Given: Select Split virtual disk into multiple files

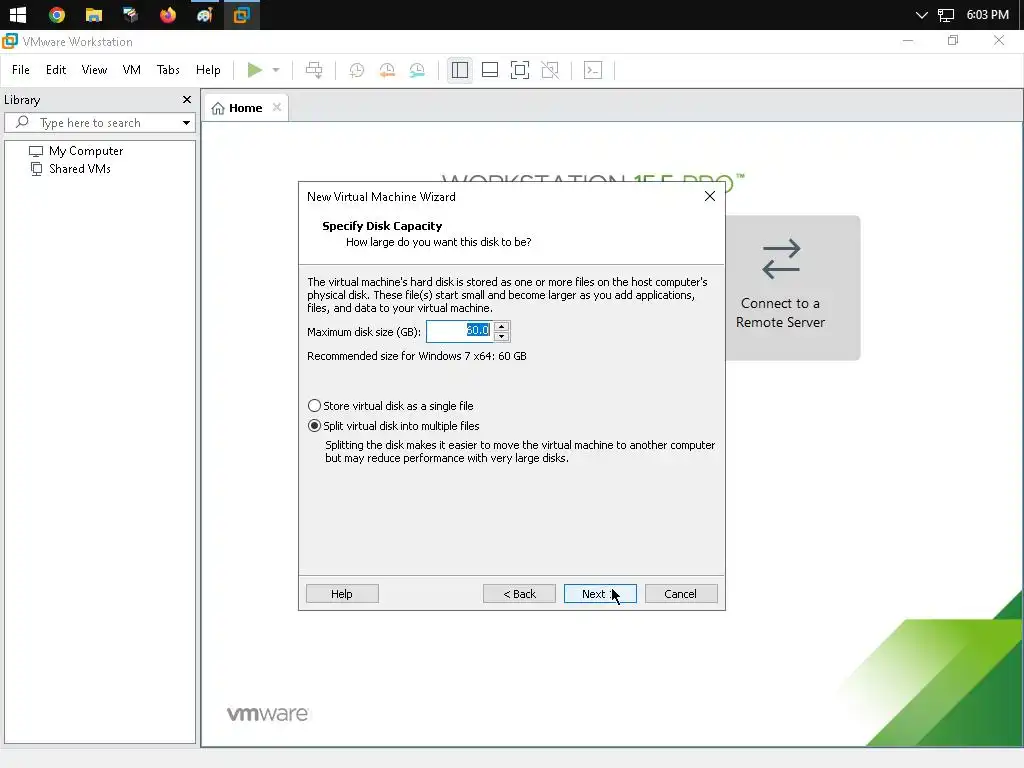Looking at the screenshot, I should coord(394,426).
